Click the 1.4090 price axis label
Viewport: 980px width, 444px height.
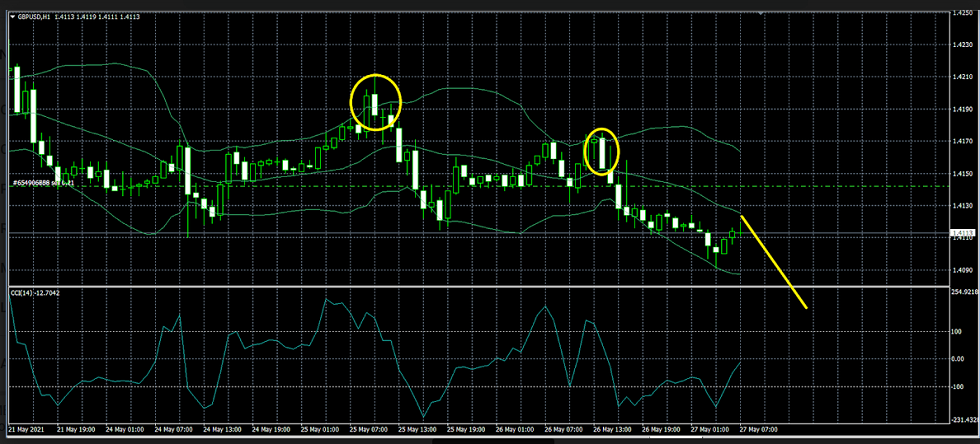click(960, 269)
